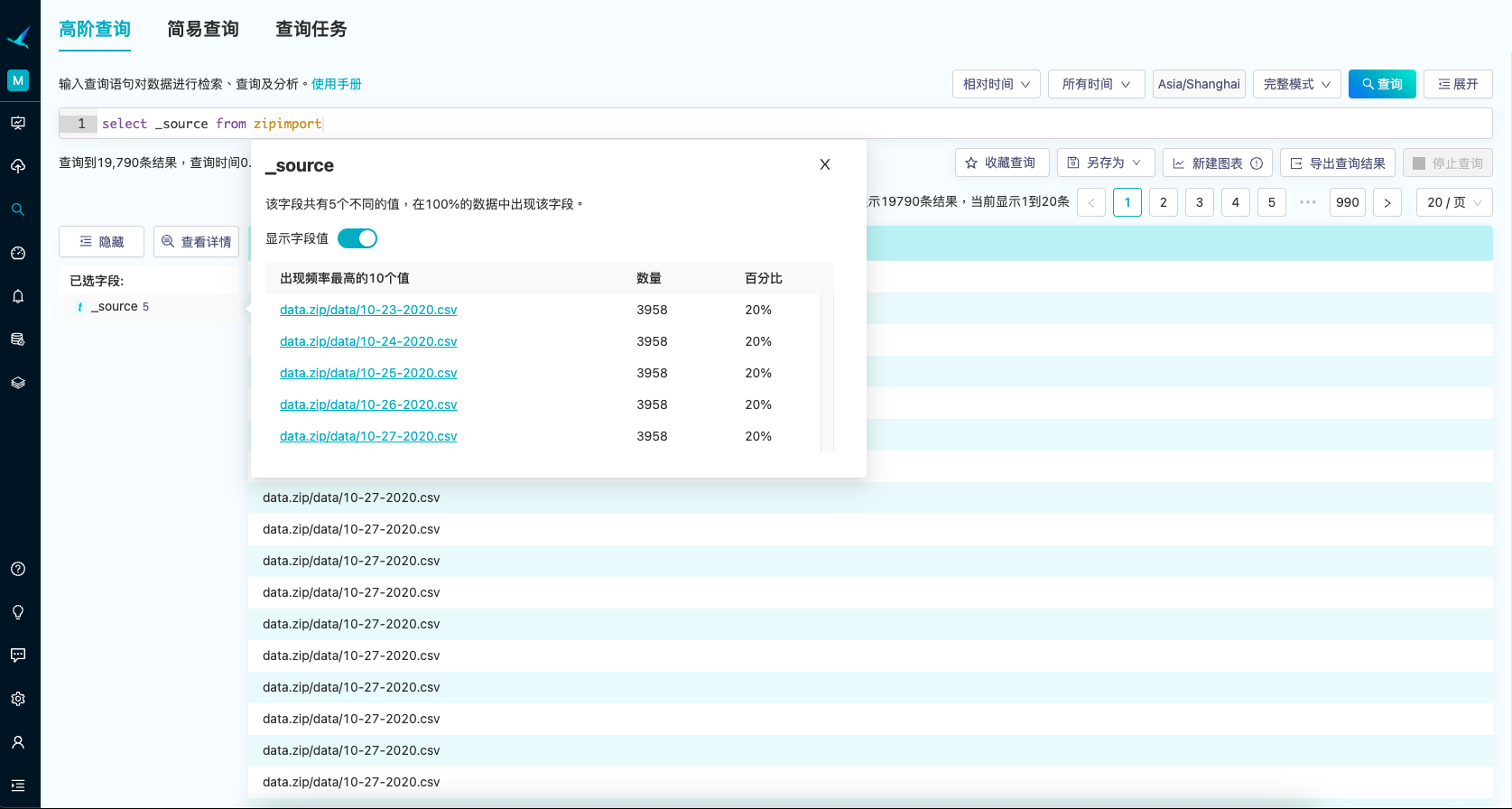Expand the sidebar menu icon at bottom

[18, 786]
